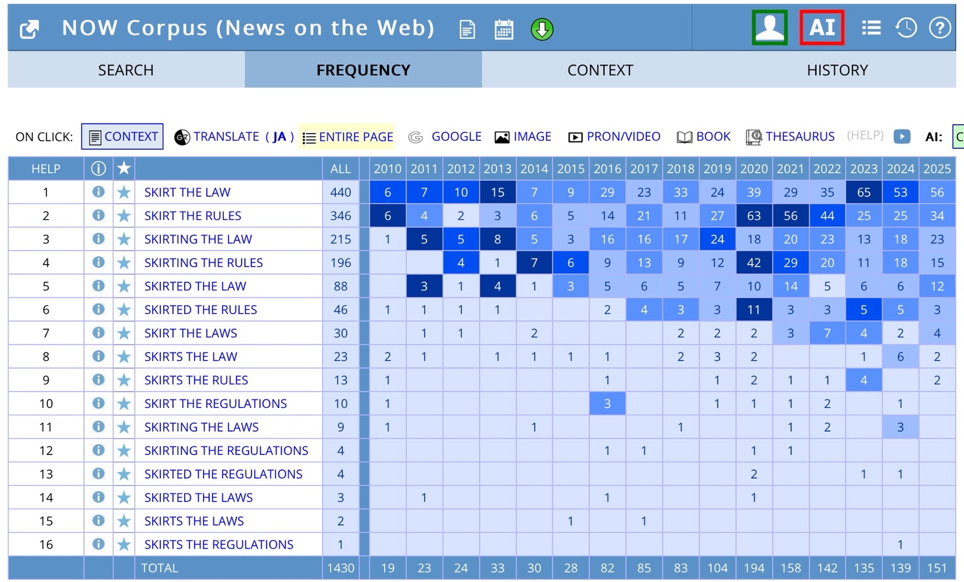Open info for SKIRT THE LAWS
This screenshot has height=582, width=964.
click(x=98, y=332)
